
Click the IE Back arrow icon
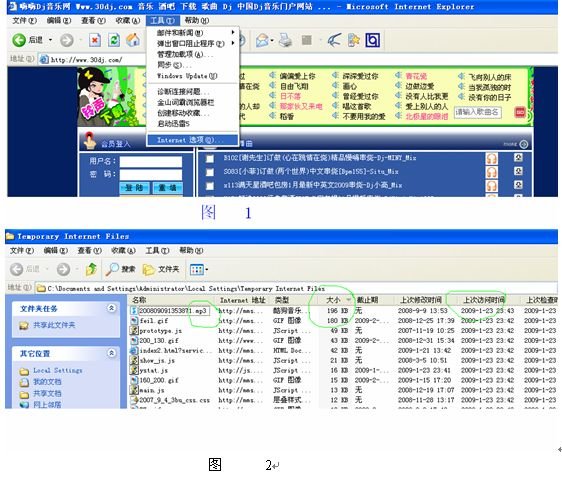(19, 40)
